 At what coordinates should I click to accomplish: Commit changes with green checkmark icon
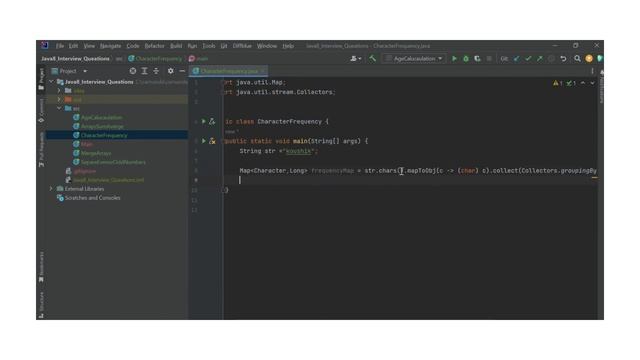coord(528,59)
